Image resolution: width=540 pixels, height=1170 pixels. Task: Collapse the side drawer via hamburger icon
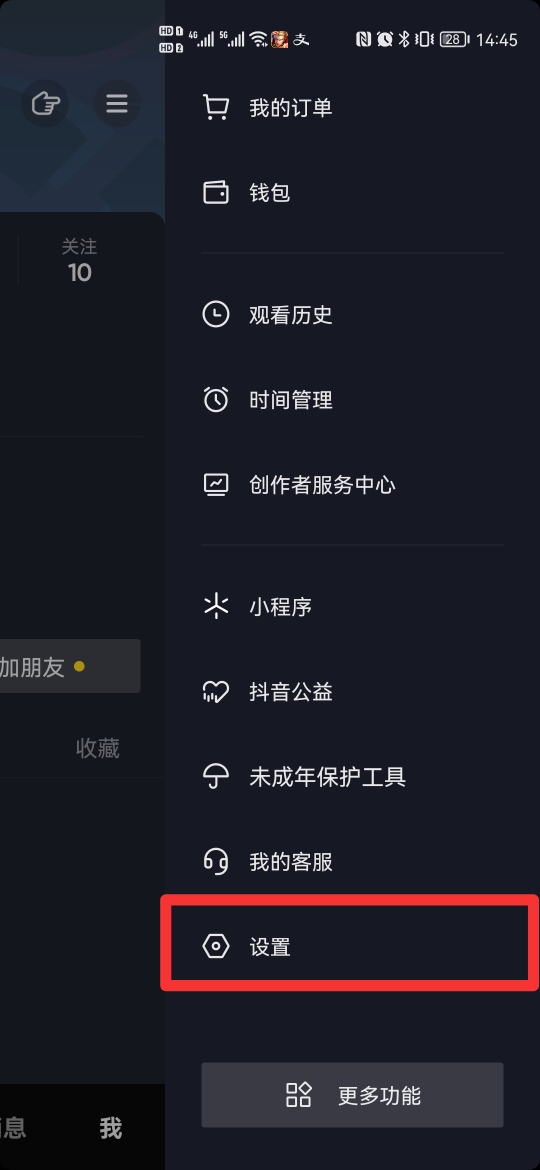point(116,103)
